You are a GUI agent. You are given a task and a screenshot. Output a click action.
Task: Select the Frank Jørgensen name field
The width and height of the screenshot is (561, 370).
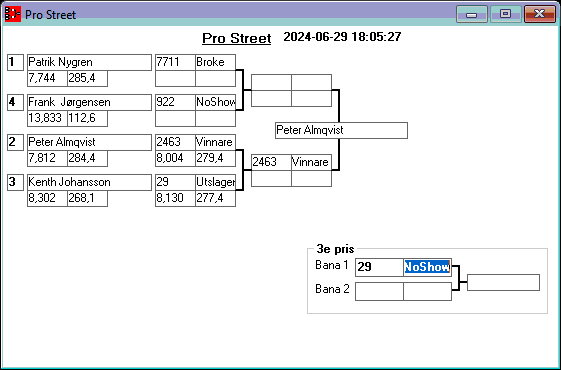click(x=89, y=102)
